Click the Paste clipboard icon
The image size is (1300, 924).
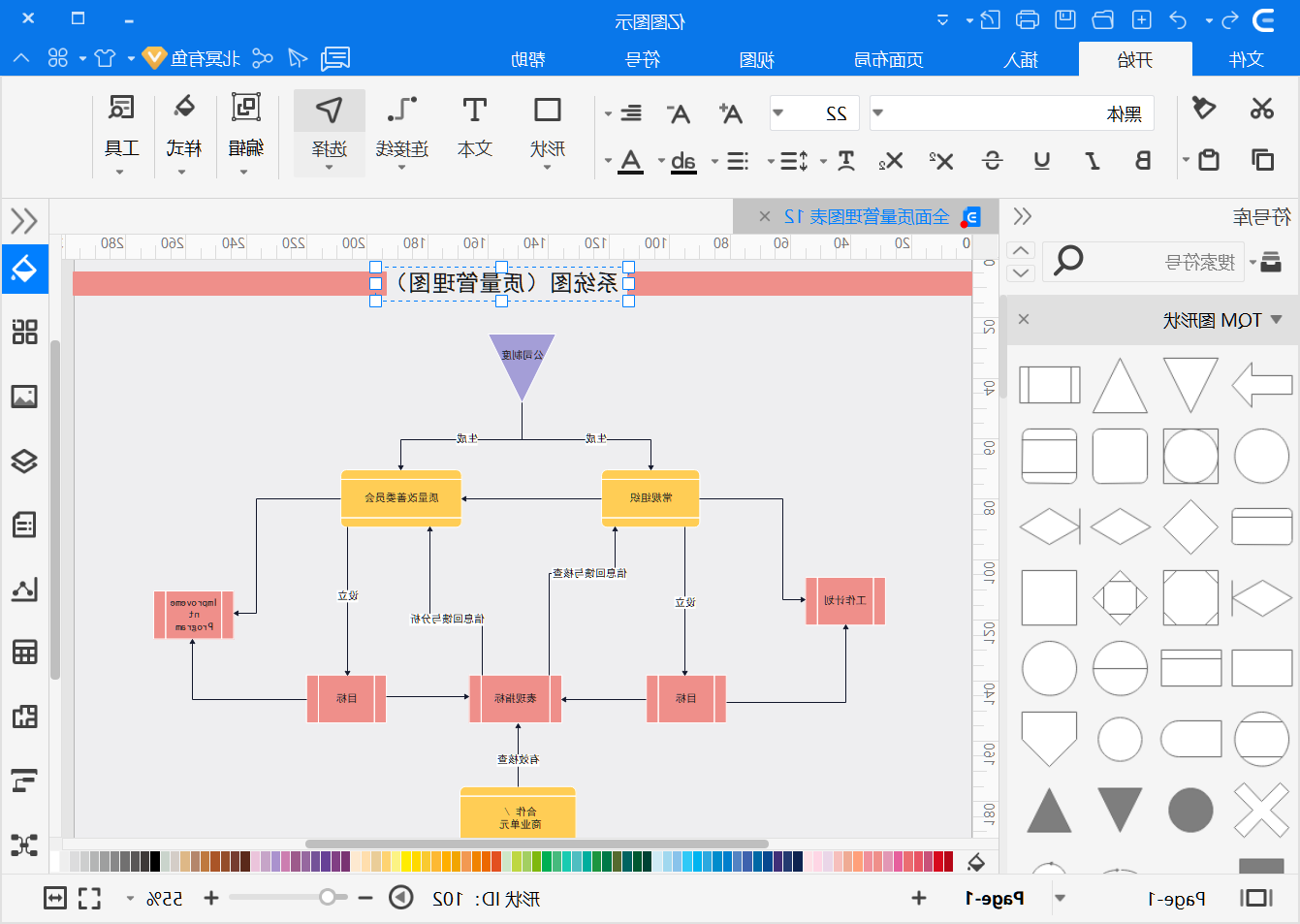1208,160
